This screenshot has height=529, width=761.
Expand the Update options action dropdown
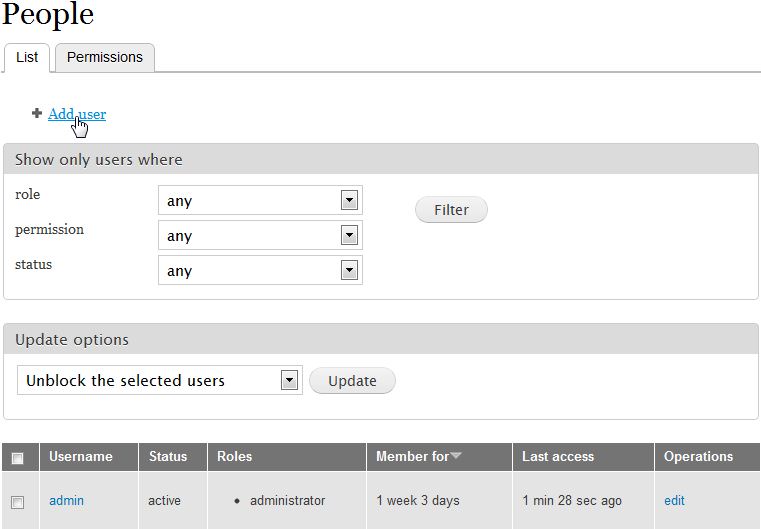click(160, 380)
